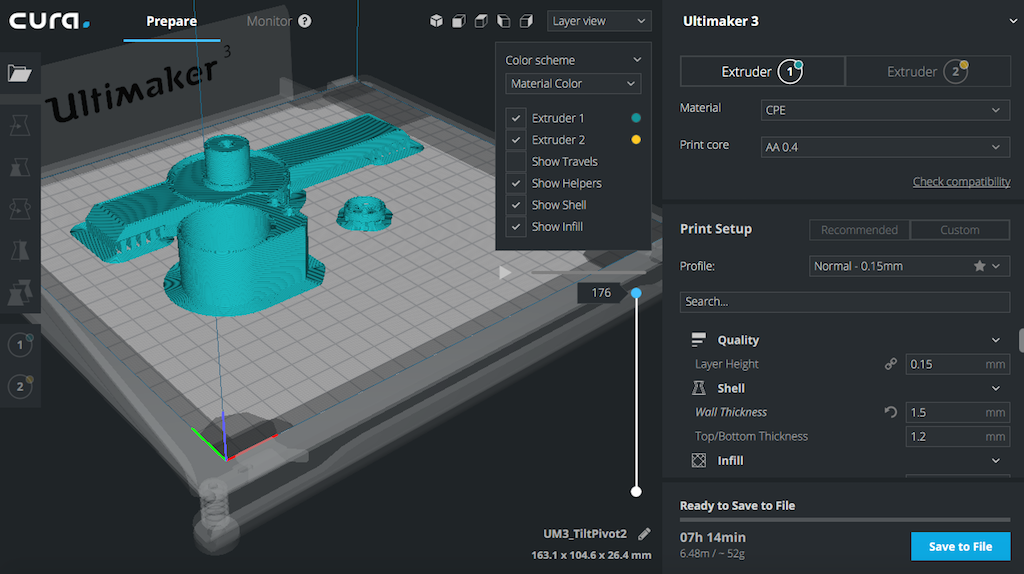The width and height of the screenshot is (1024, 574).
Task: Click the layer number 176 box
Action: click(601, 293)
